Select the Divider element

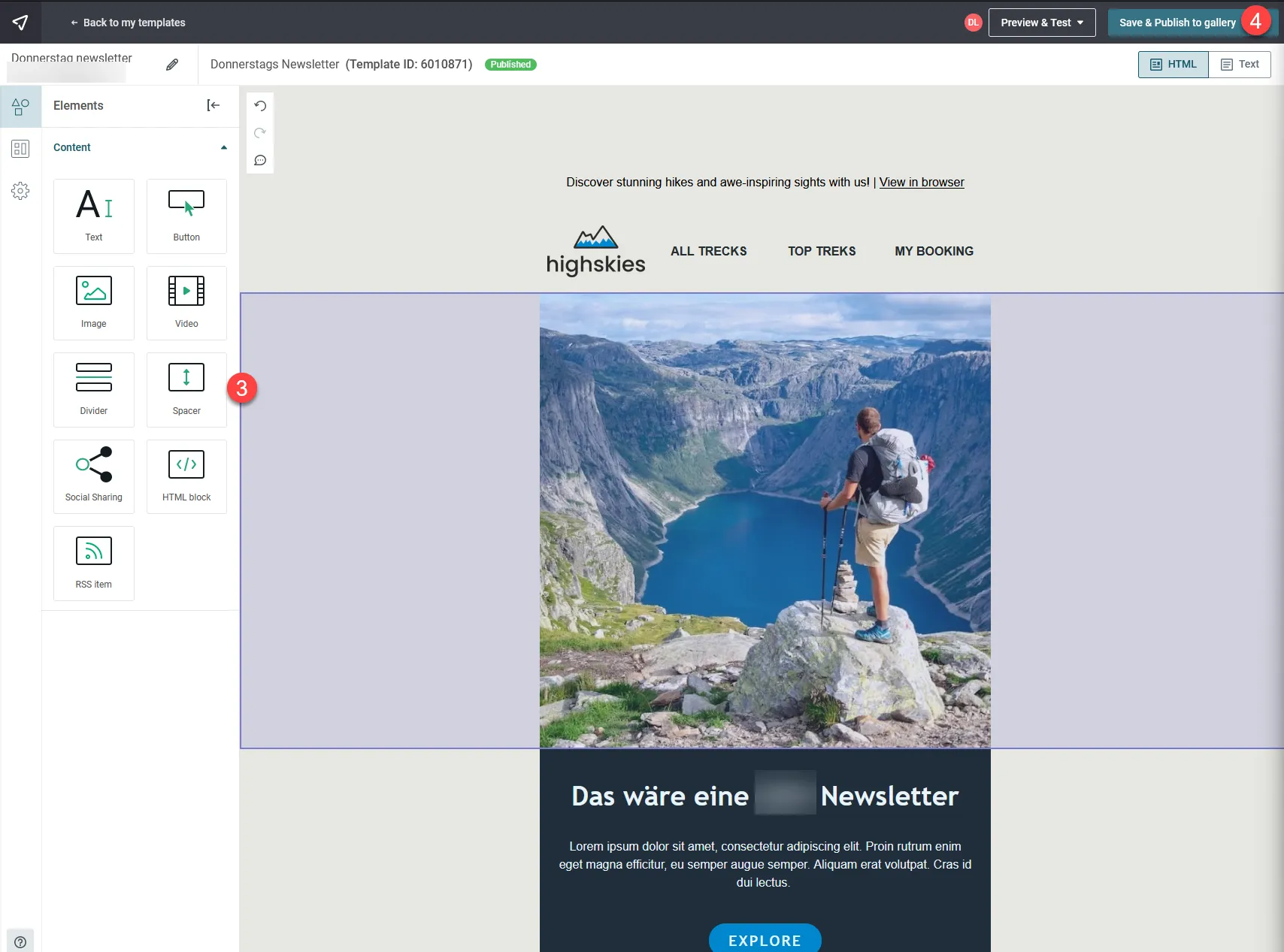point(94,390)
